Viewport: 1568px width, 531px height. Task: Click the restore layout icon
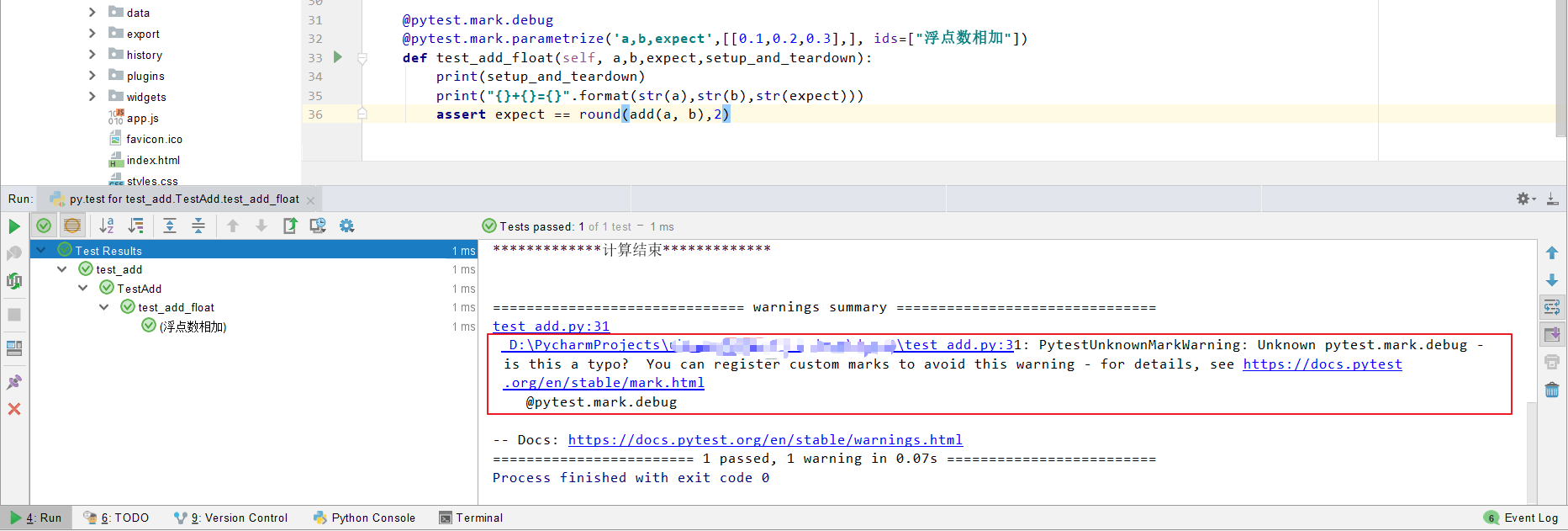pyautogui.click(x=14, y=348)
